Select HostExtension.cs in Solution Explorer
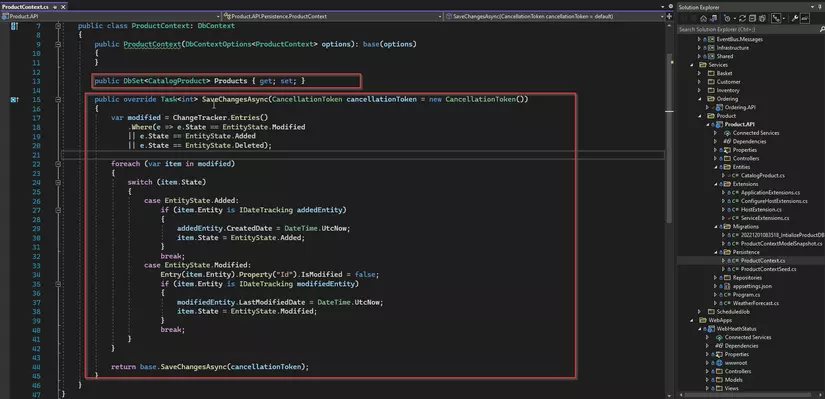Screen dimensions: 825x399 [x=761, y=210]
